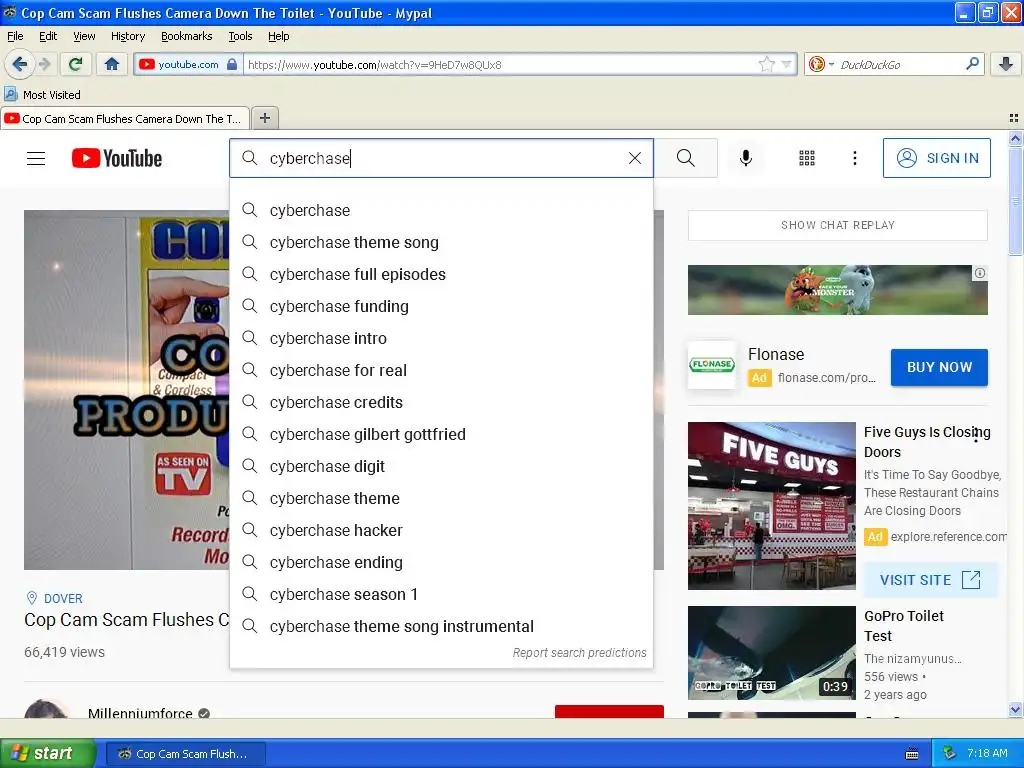Choose 'cyberchase funding' suggestion

coord(441,306)
